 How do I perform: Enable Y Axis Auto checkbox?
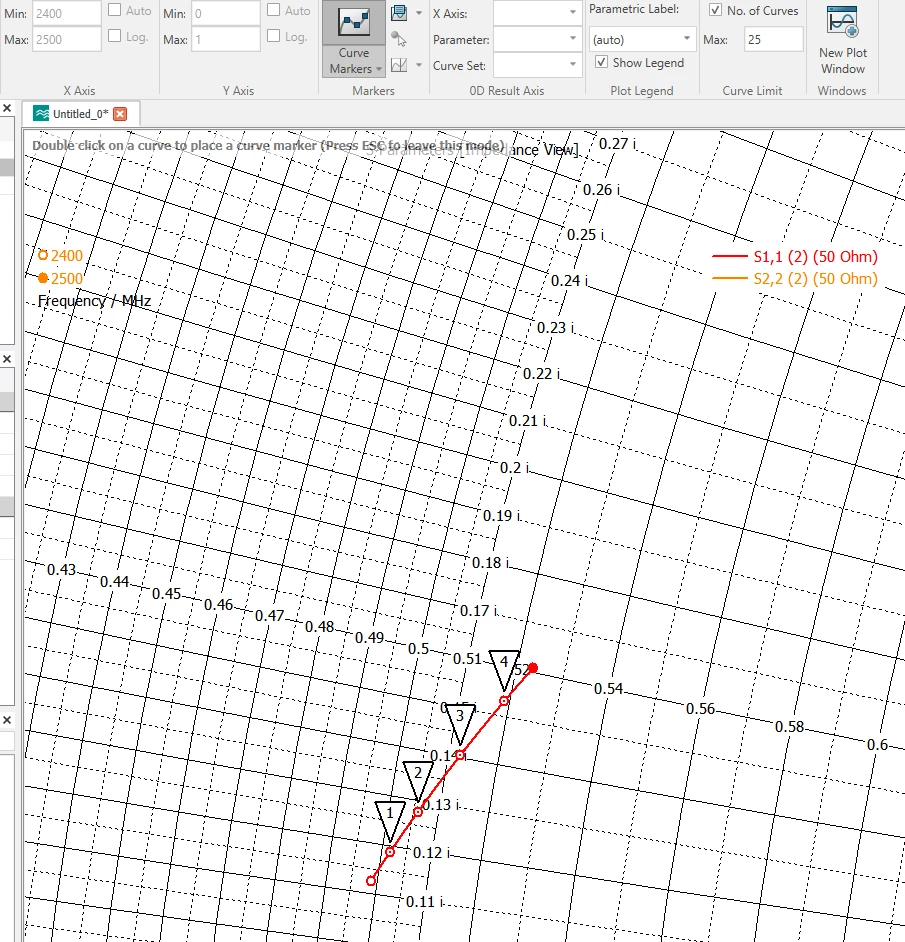[273, 10]
